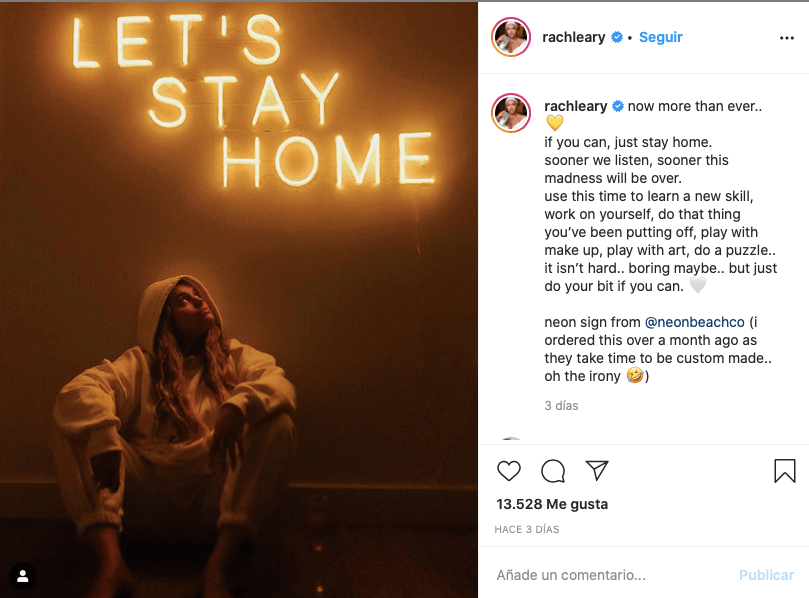Like the post with heart icon
809x598 pixels.
tap(509, 471)
